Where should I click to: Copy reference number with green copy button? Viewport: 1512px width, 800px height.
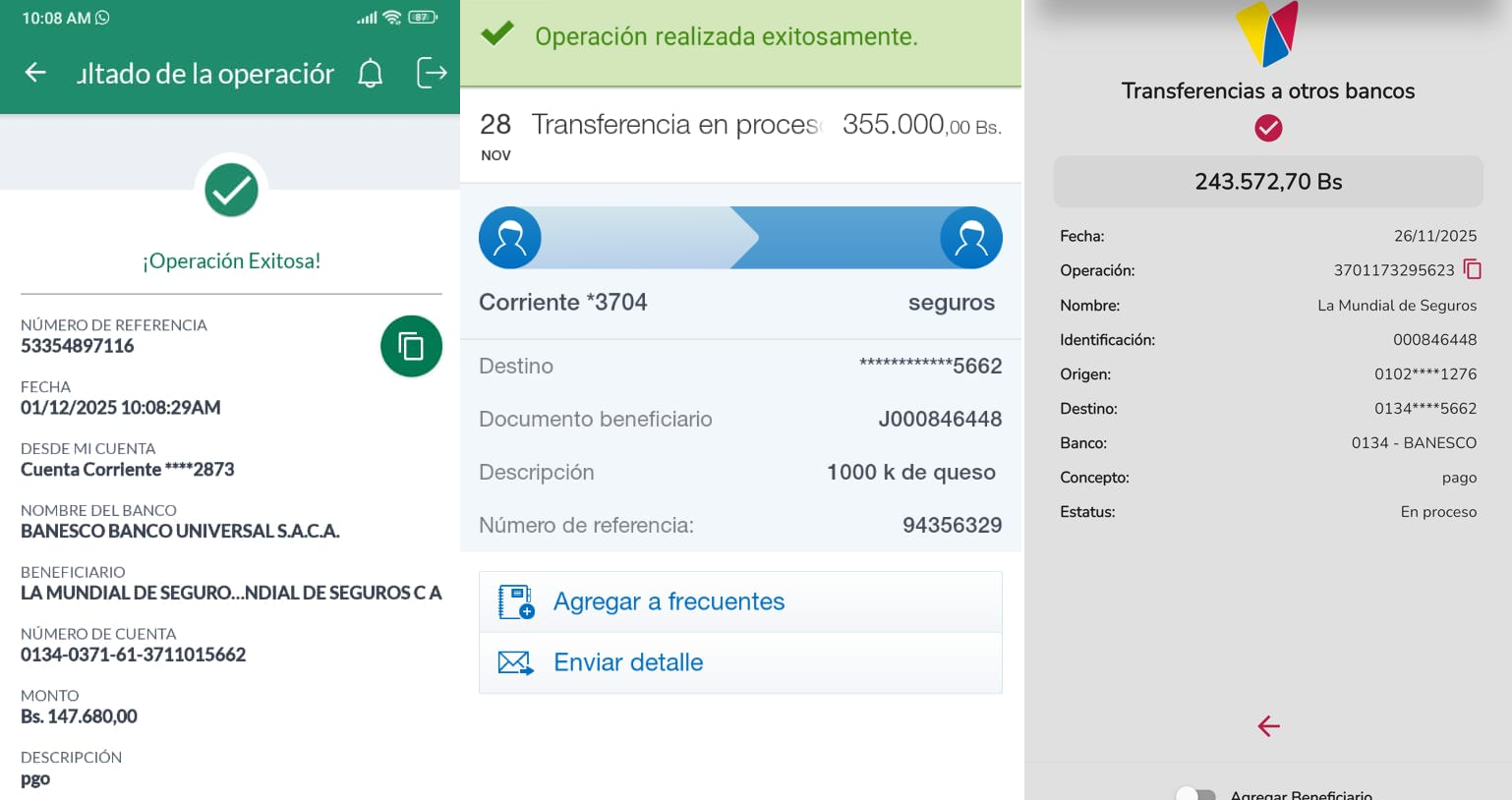pos(411,346)
